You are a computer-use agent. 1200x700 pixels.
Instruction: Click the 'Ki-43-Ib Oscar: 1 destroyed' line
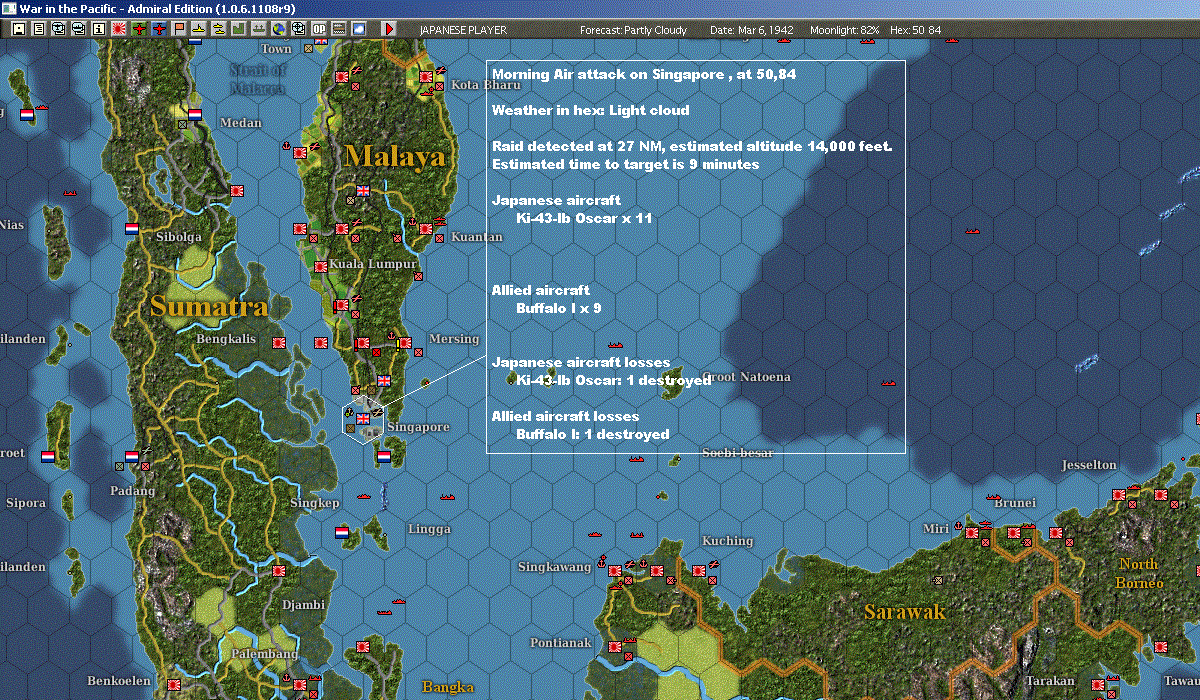coord(613,380)
